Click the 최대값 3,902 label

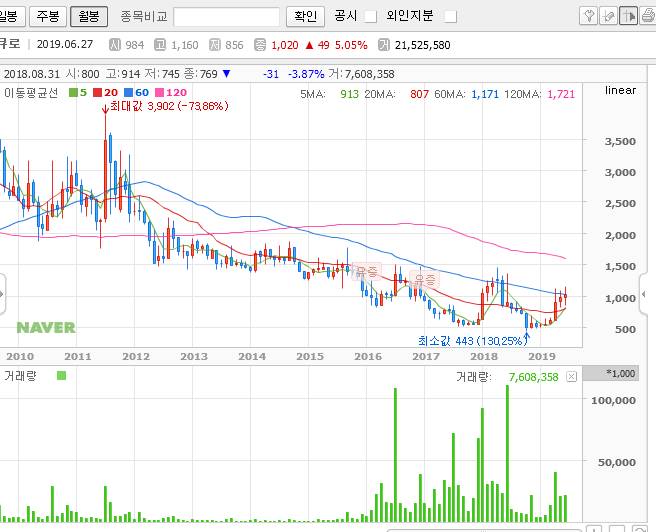(x=169, y=106)
